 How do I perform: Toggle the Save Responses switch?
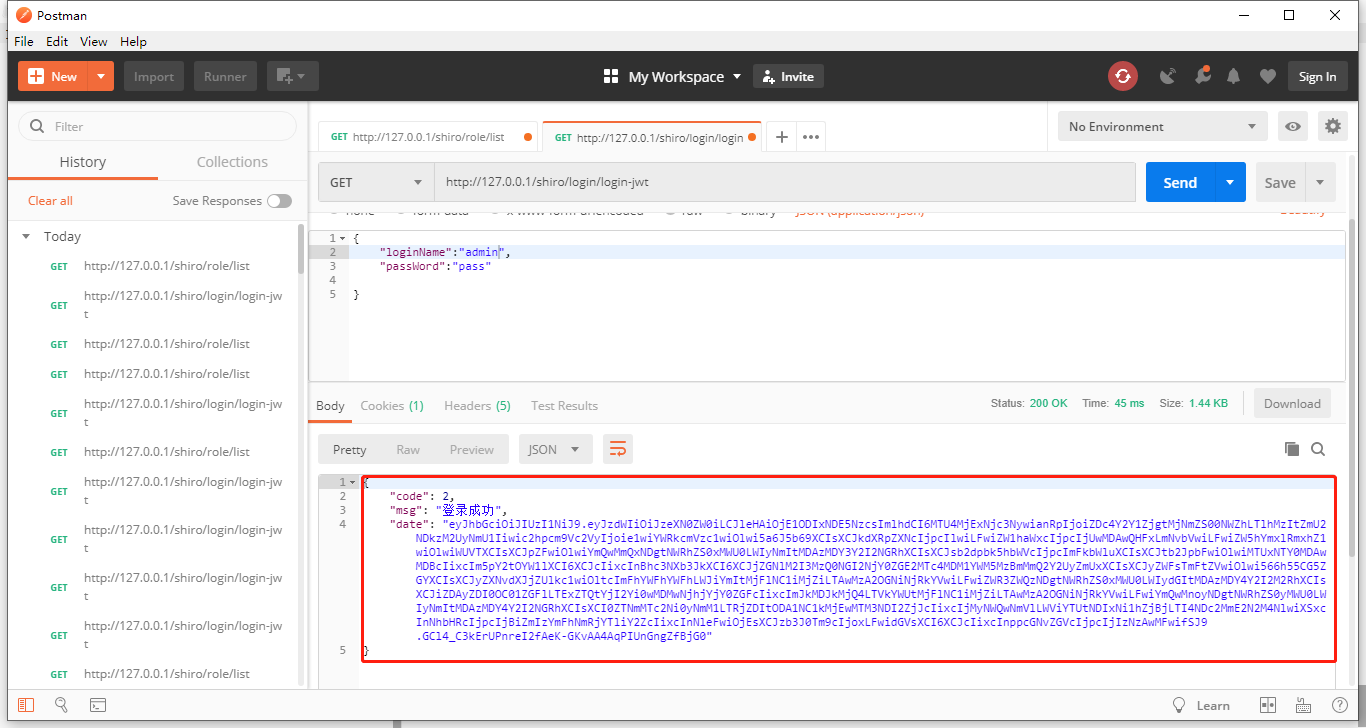tap(279, 201)
